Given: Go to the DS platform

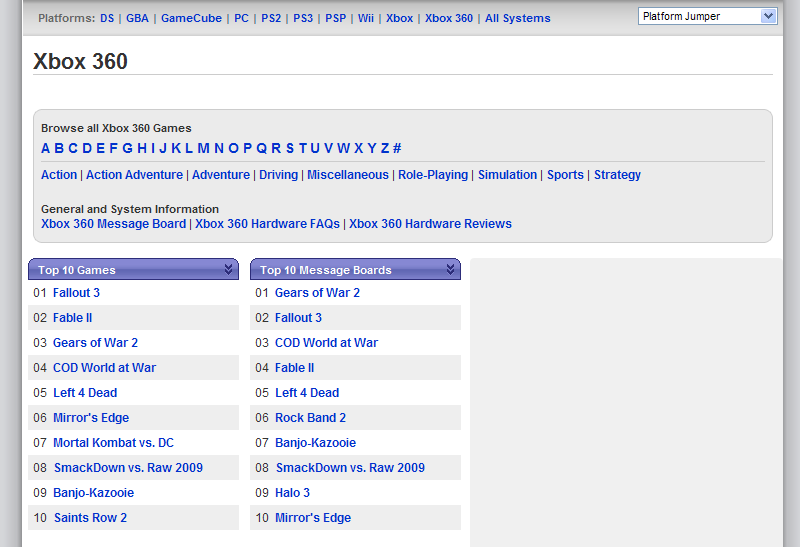Looking at the screenshot, I should 107,18.
